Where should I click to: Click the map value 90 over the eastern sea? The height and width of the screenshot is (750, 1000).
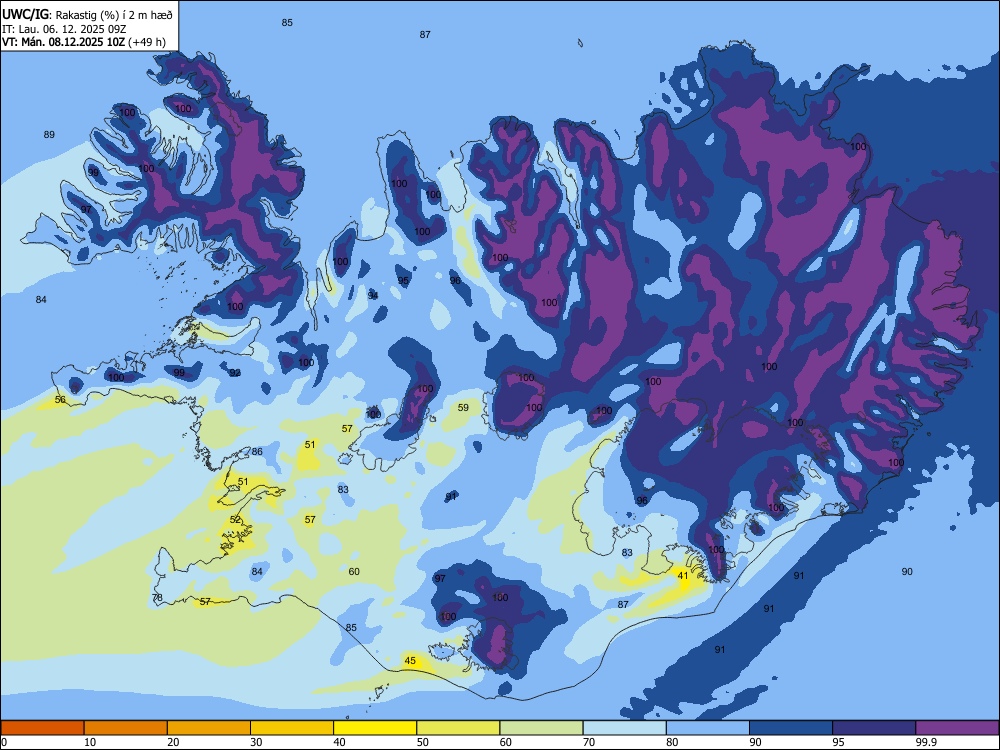[x=907, y=571]
